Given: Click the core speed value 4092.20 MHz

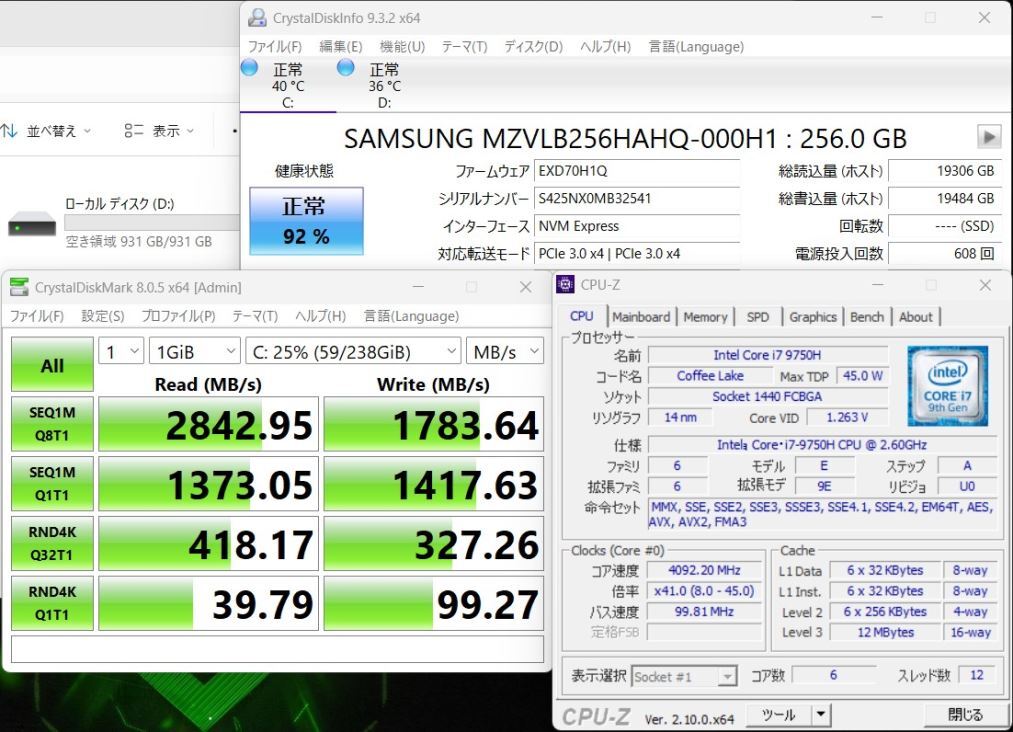Looking at the screenshot, I should pos(704,570).
